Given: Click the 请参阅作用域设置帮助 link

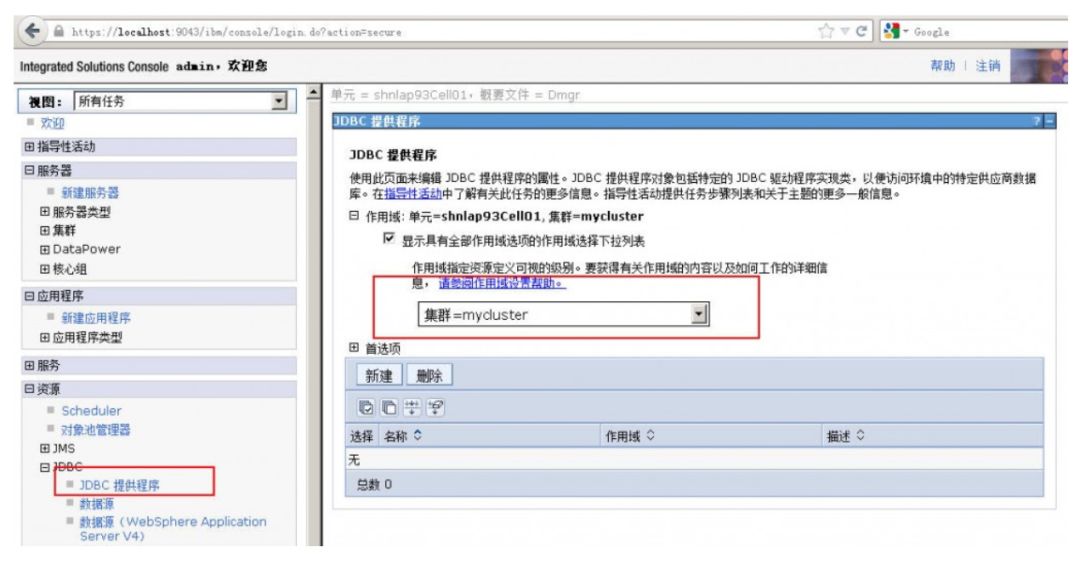Looking at the screenshot, I should pos(502,283).
